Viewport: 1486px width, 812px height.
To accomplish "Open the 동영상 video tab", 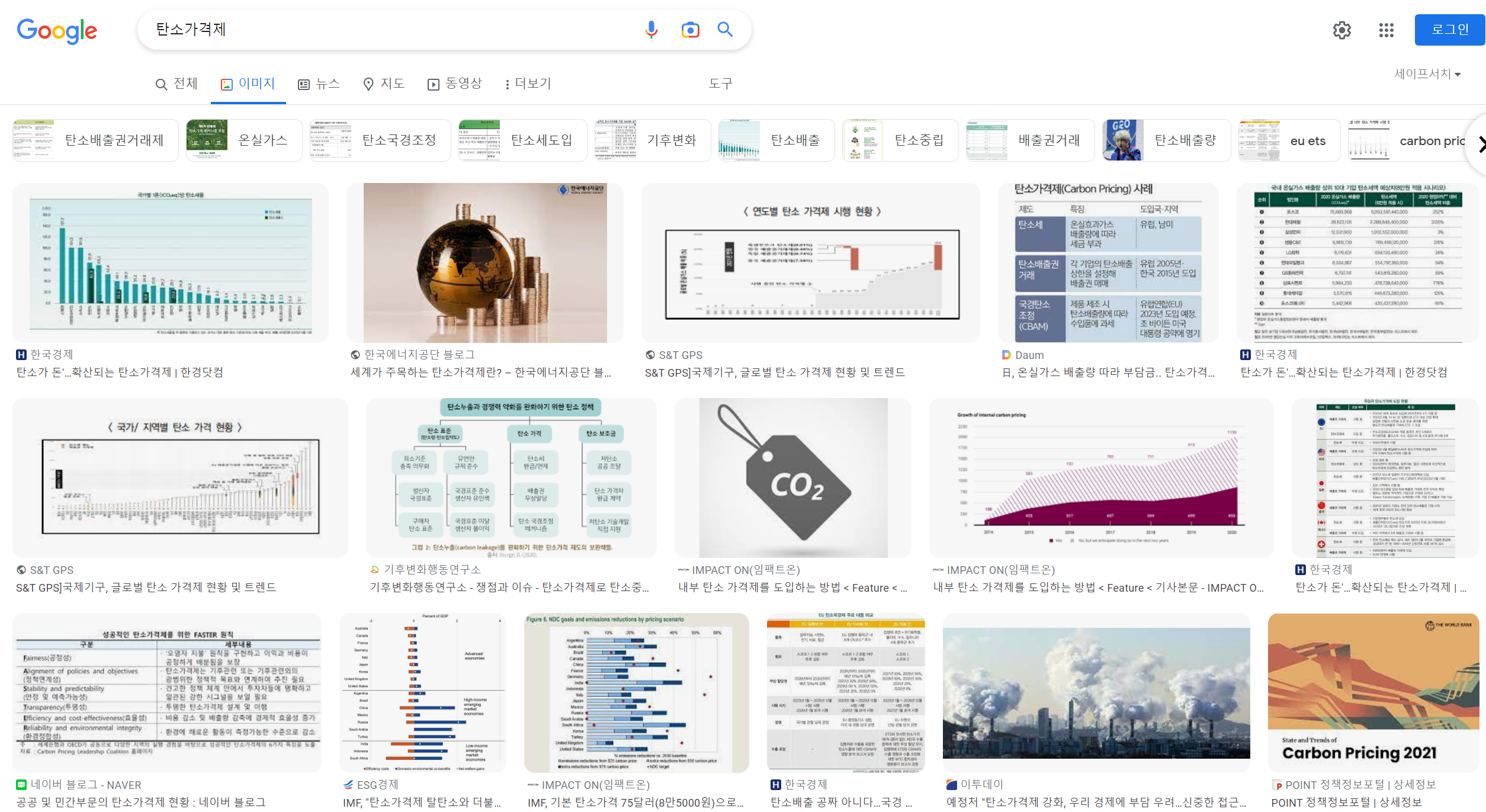I will click(455, 84).
